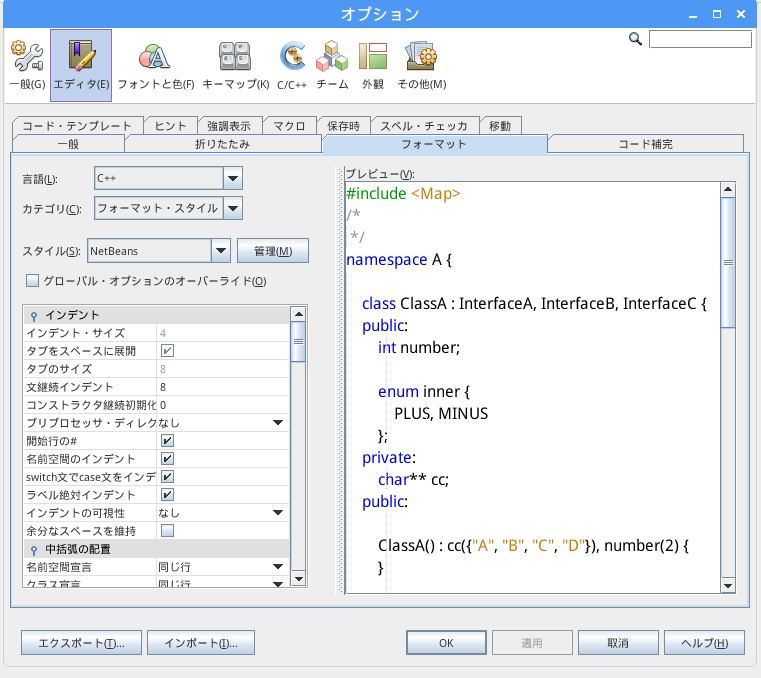
Task: Open the チーム team options category
Action: (332, 64)
